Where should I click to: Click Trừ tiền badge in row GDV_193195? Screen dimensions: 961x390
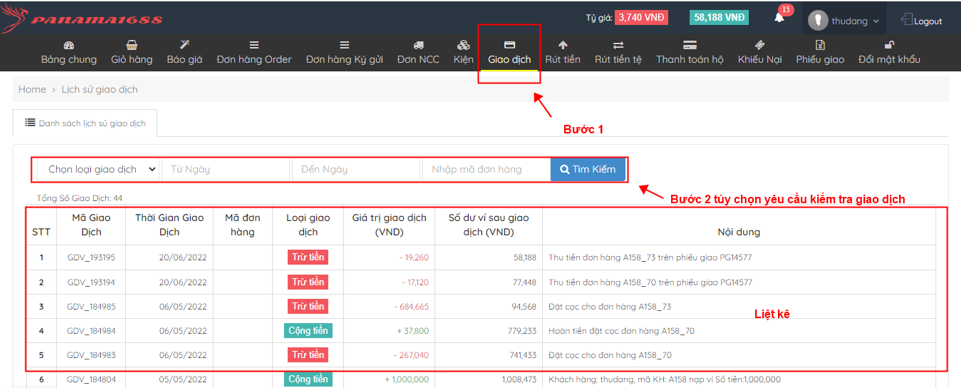(308, 258)
